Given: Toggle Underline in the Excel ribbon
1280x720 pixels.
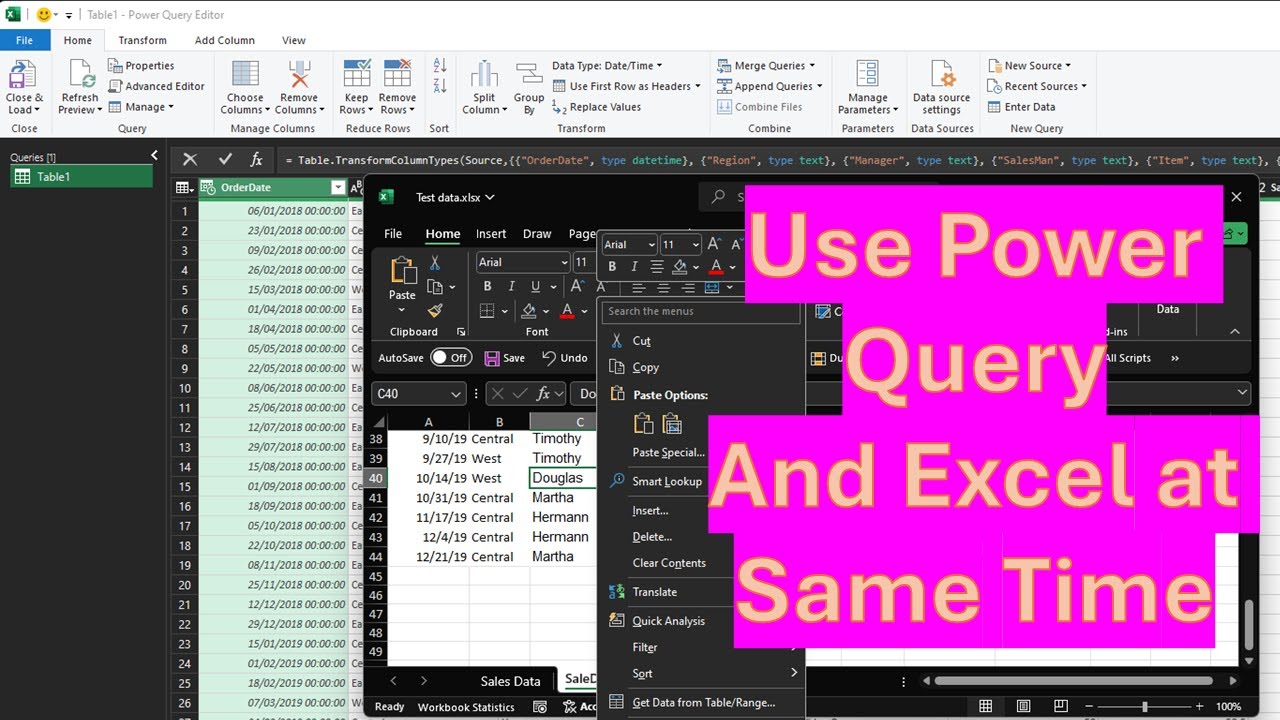Looking at the screenshot, I should [x=535, y=286].
